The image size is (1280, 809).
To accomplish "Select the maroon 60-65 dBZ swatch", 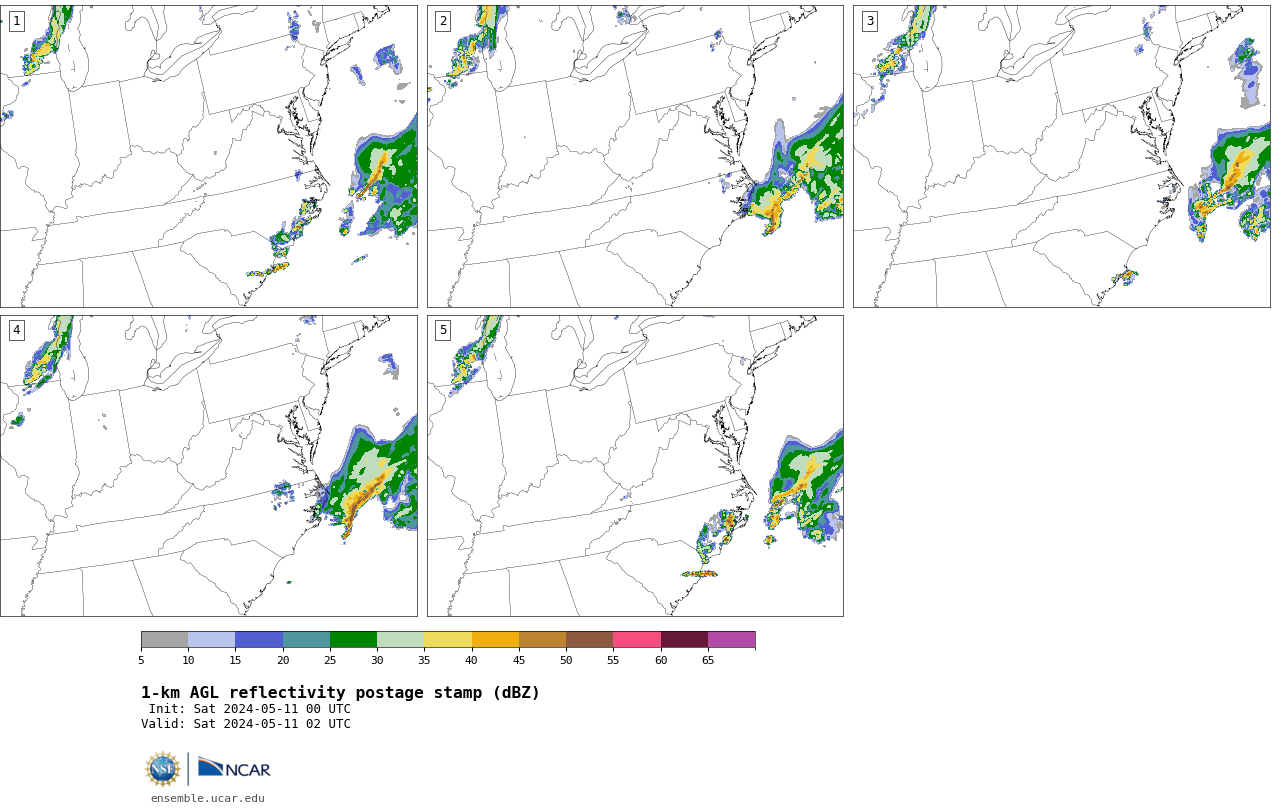I will 684,640.
